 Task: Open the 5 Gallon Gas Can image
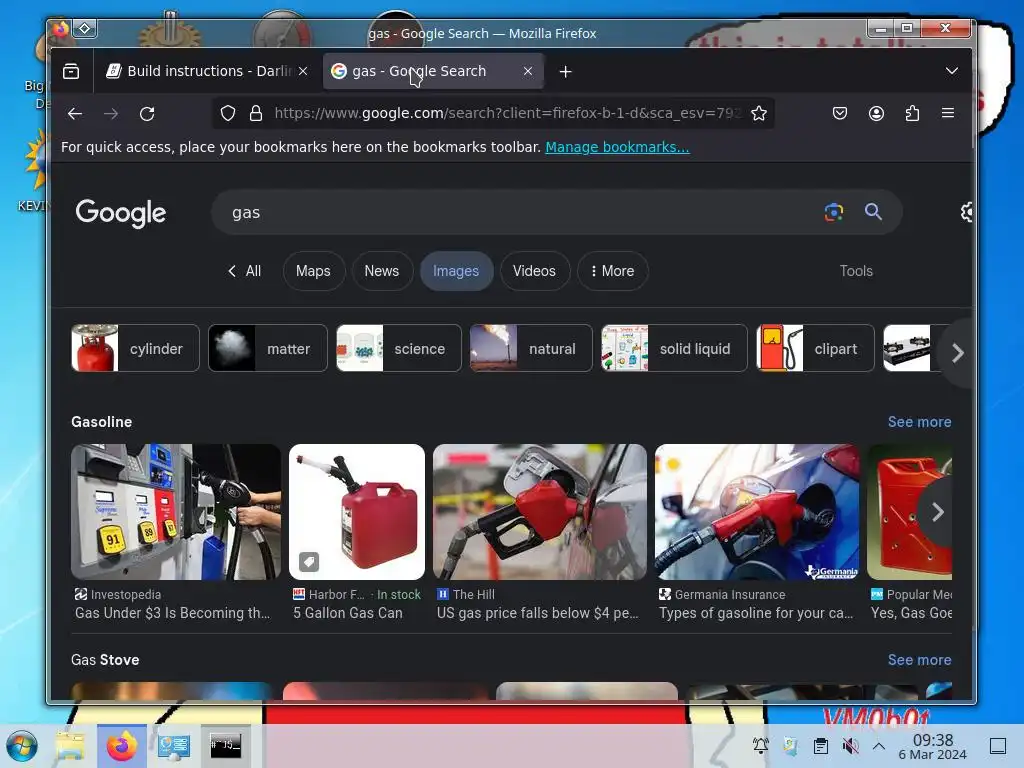point(357,512)
